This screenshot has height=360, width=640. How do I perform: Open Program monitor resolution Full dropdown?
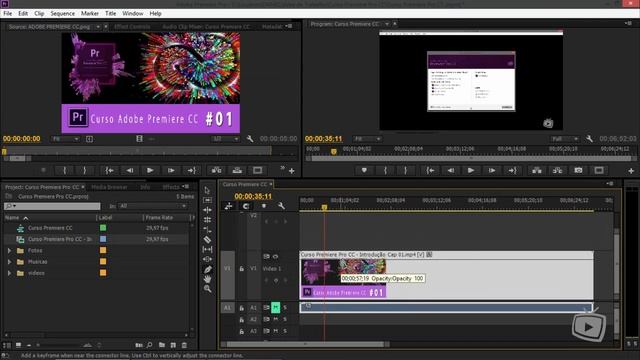point(564,139)
